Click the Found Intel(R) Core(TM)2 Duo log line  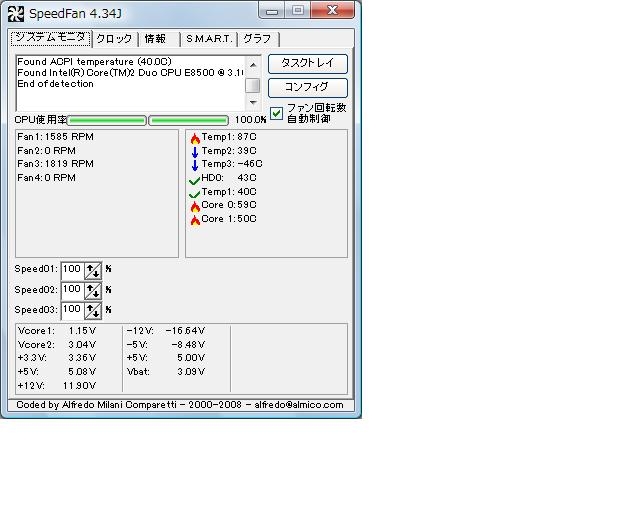[131, 73]
